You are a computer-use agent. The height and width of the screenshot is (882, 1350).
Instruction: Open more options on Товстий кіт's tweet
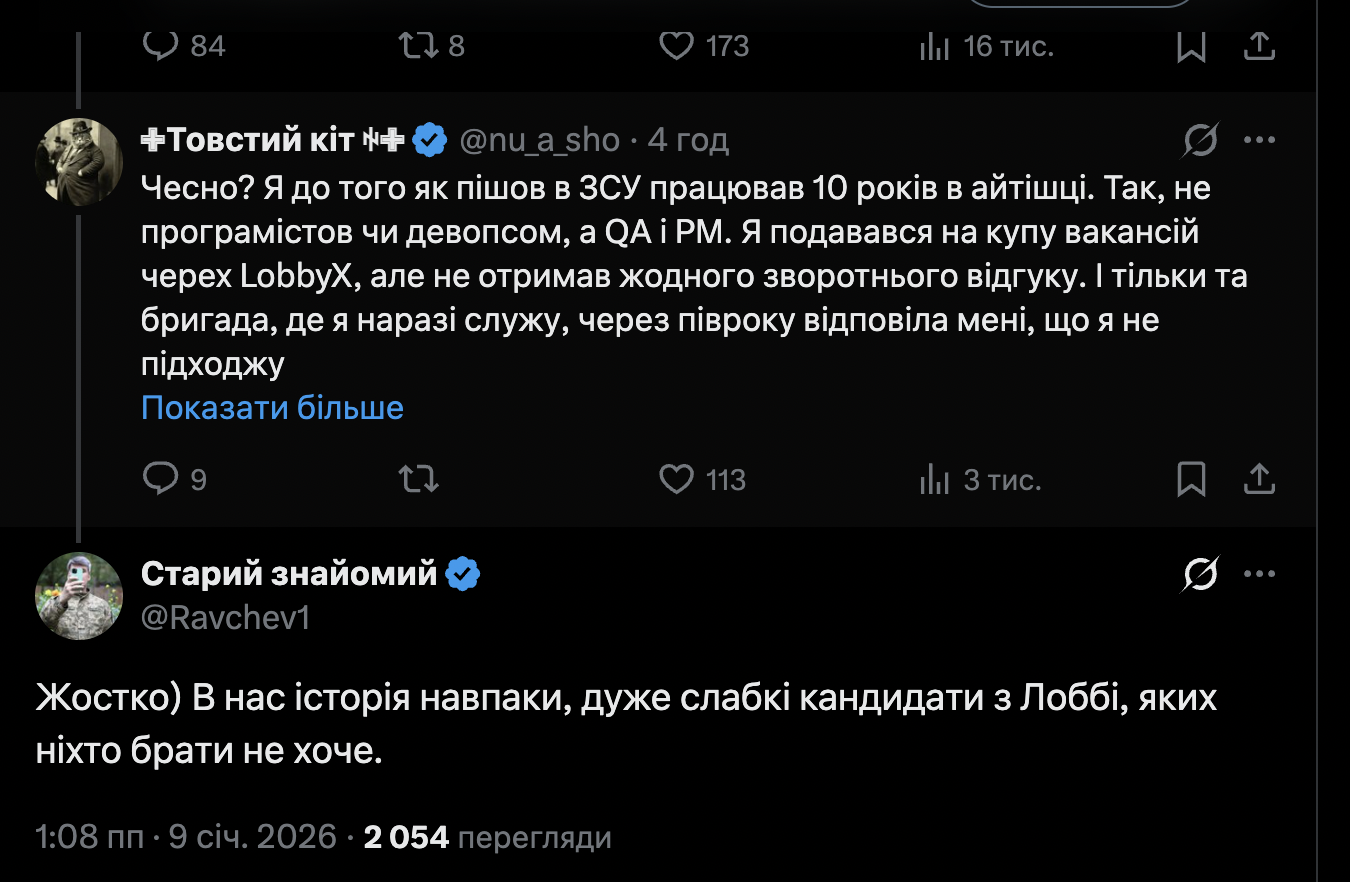(1260, 141)
